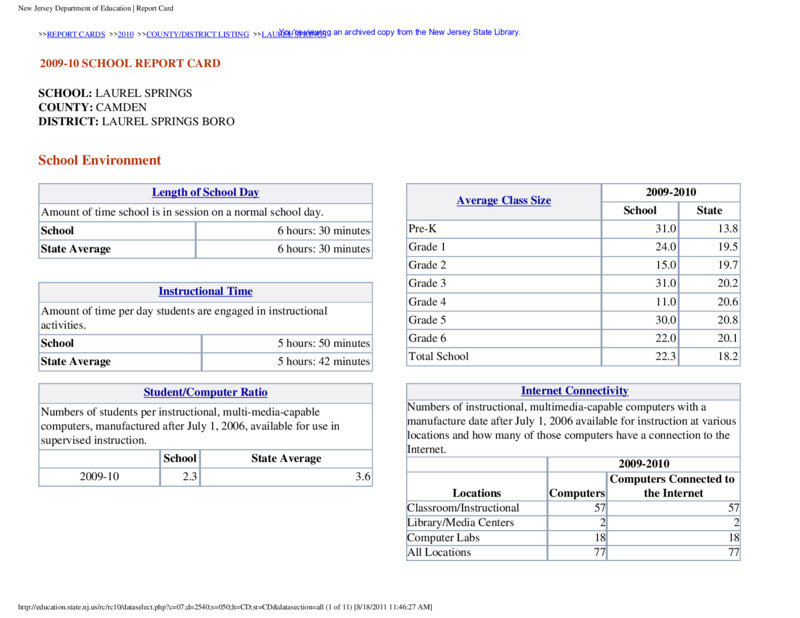Click the School row's '6 hours: 30 minutes' value
Image resolution: width=800 pixels, height=618 pixels.
click(323, 231)
